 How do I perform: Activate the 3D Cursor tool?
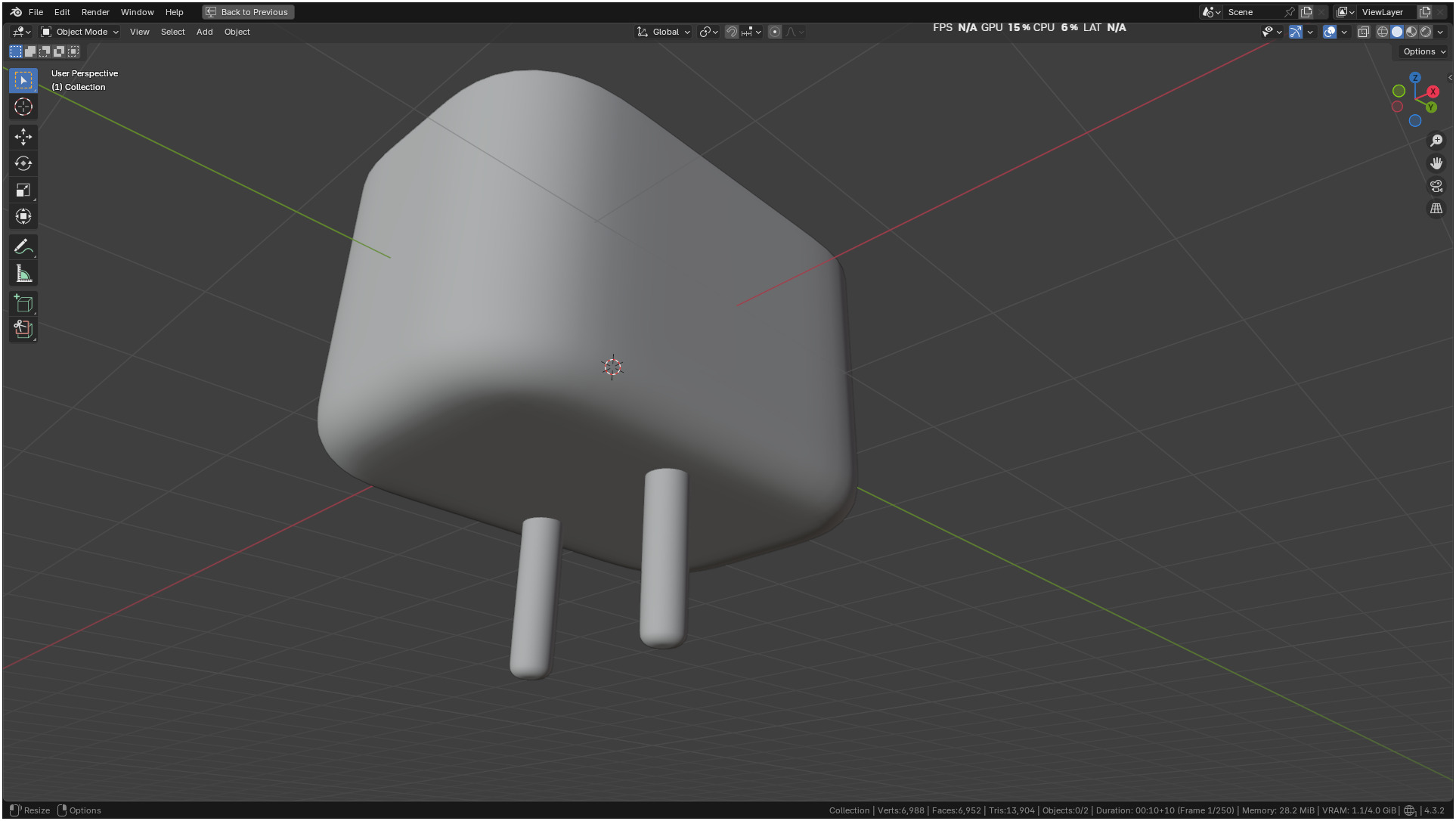coord(23,107)
